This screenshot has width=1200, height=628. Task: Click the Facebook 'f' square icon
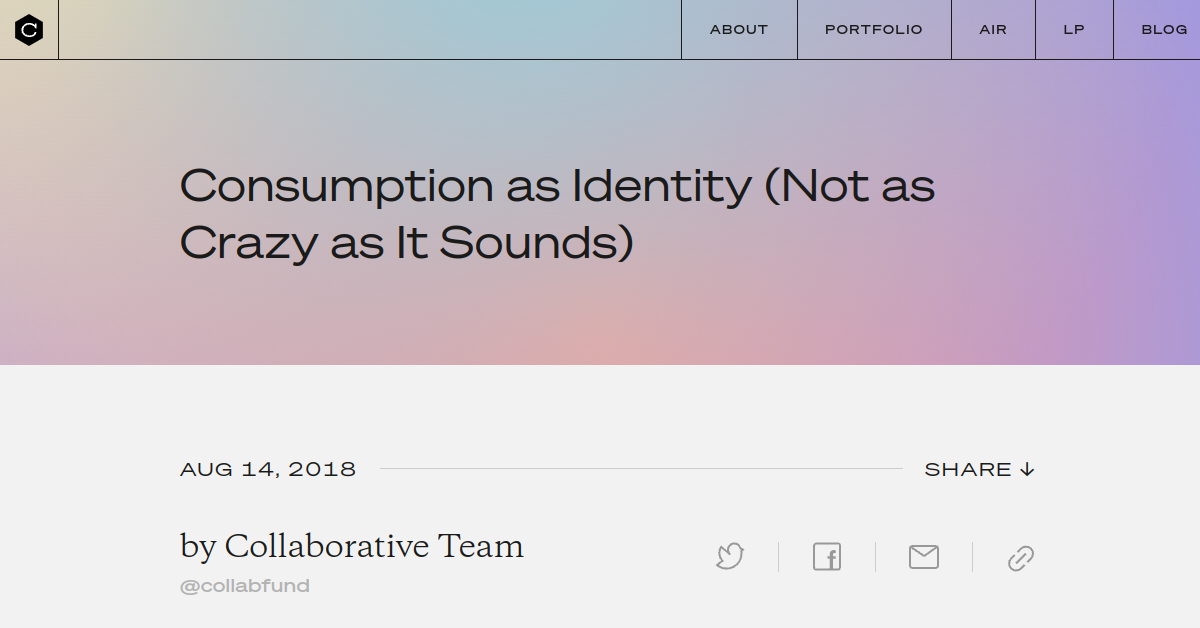click(x=827, y=557)
